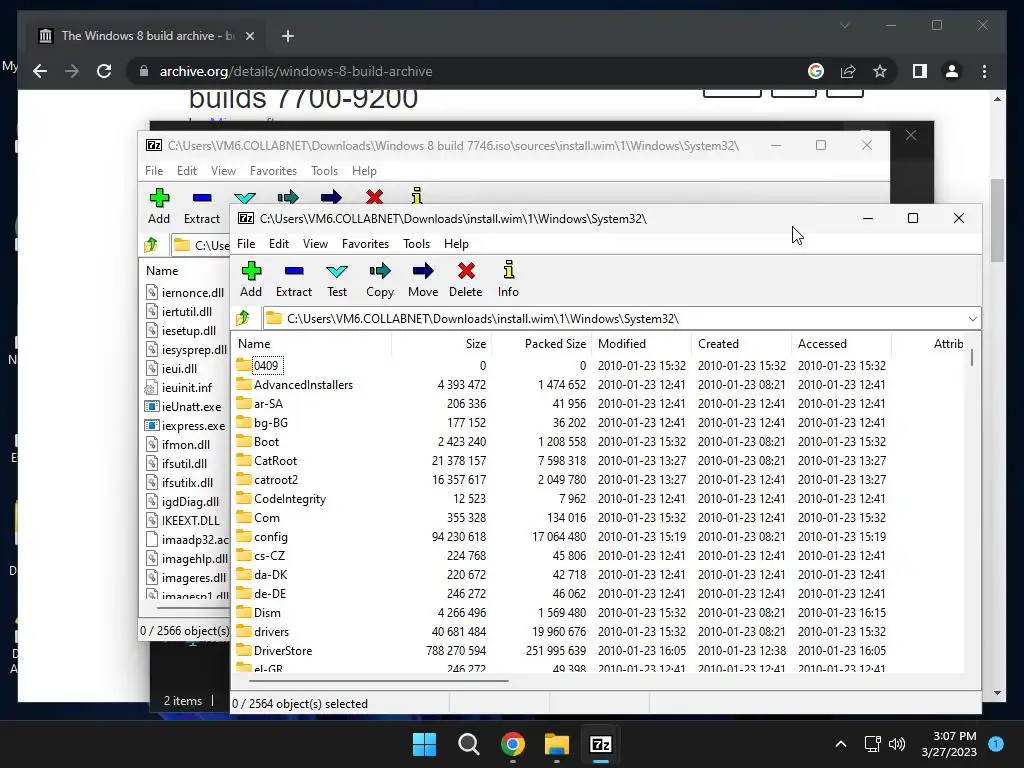The image size is (1024, 768).
Task: Open a new Chrome tab
Action: [x=288, y=36]
